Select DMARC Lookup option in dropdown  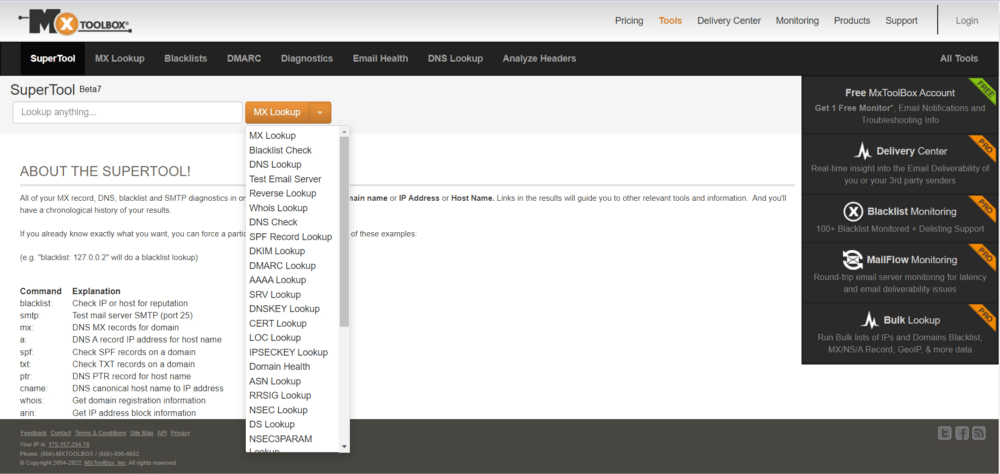pos(282,265)
